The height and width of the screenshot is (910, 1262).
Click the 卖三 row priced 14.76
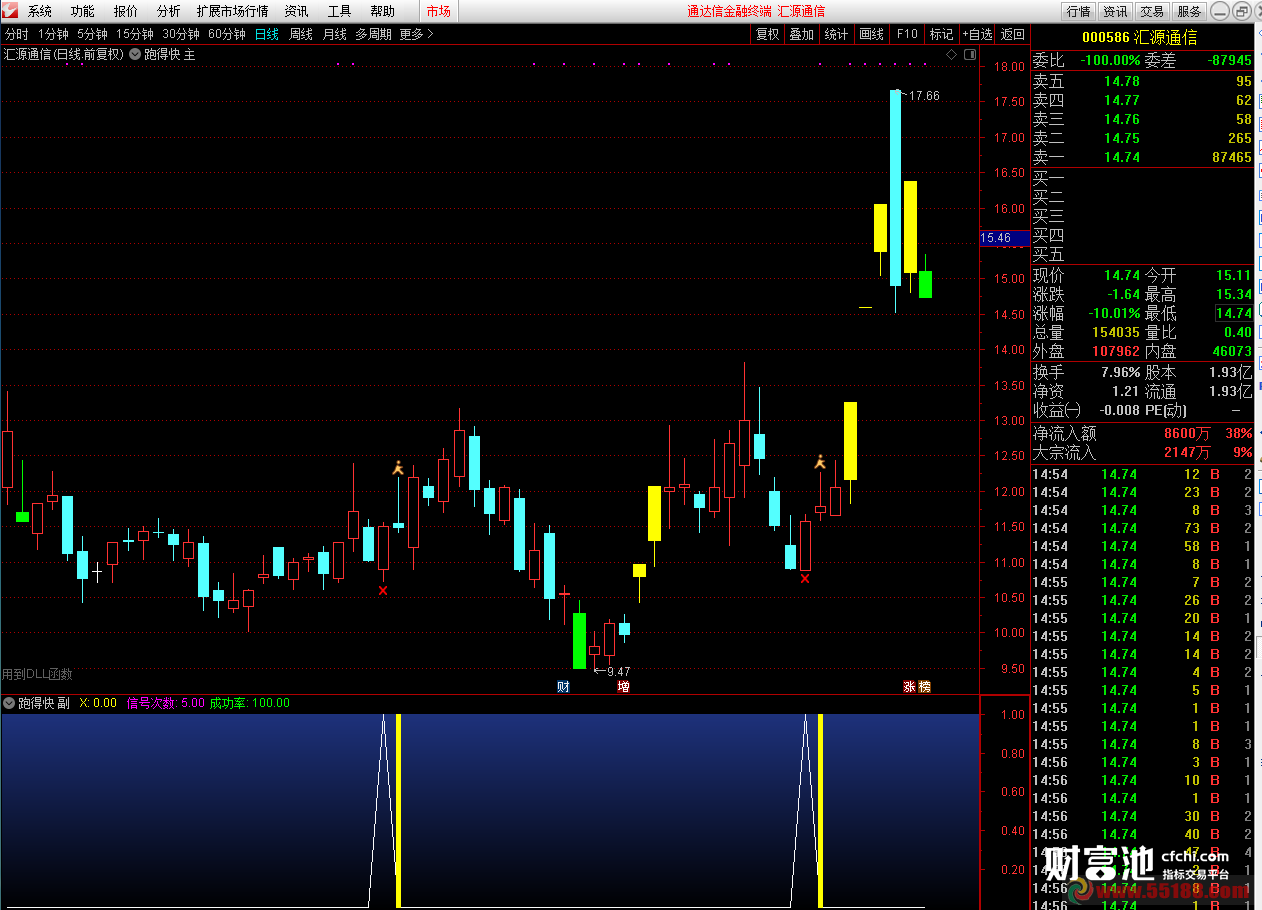(1142, 119)
